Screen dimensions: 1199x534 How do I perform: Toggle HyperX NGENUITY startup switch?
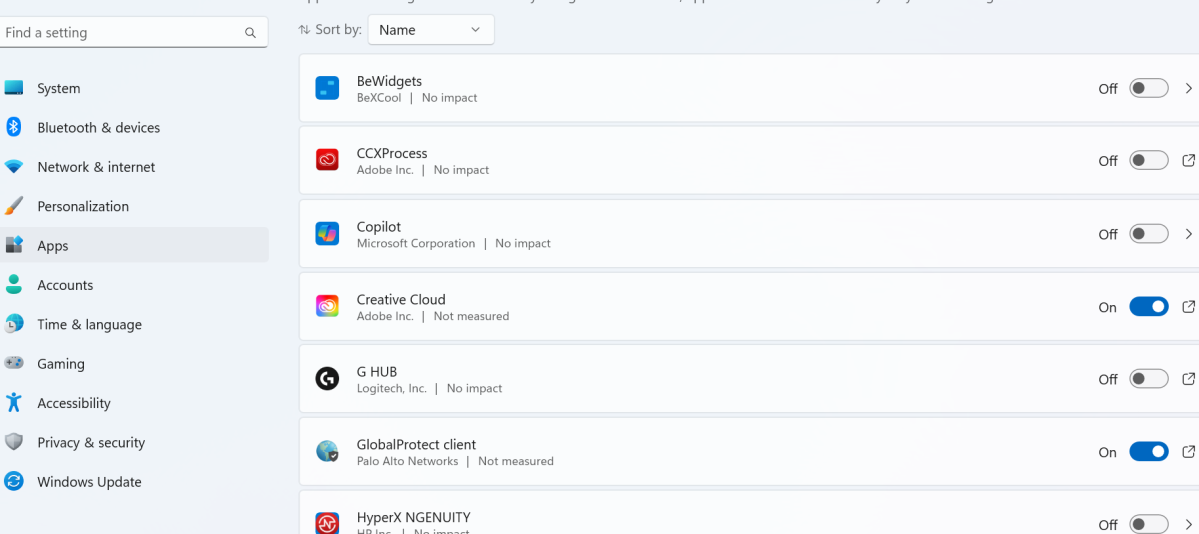coord(1149,524)
